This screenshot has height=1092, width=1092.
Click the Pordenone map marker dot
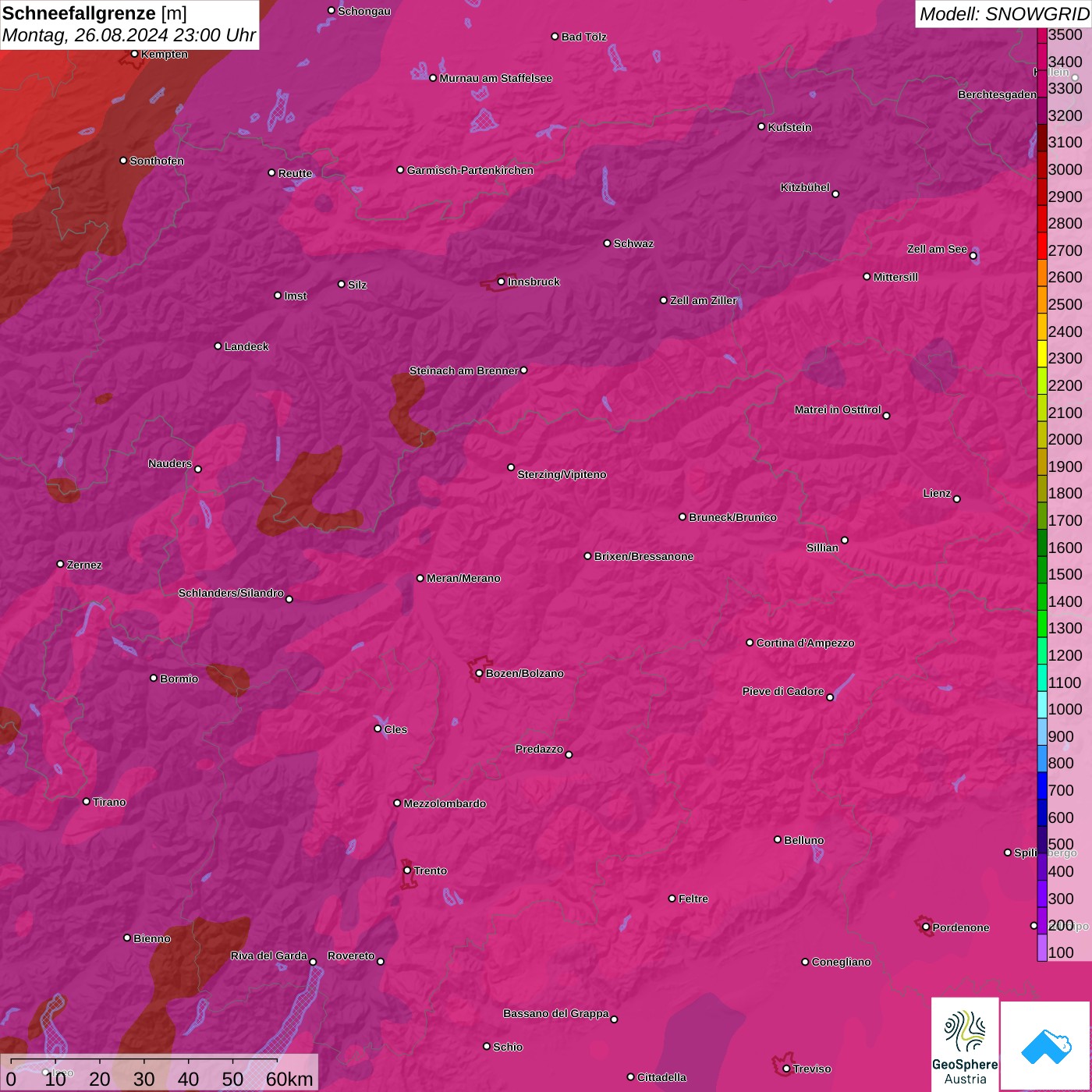926,927
